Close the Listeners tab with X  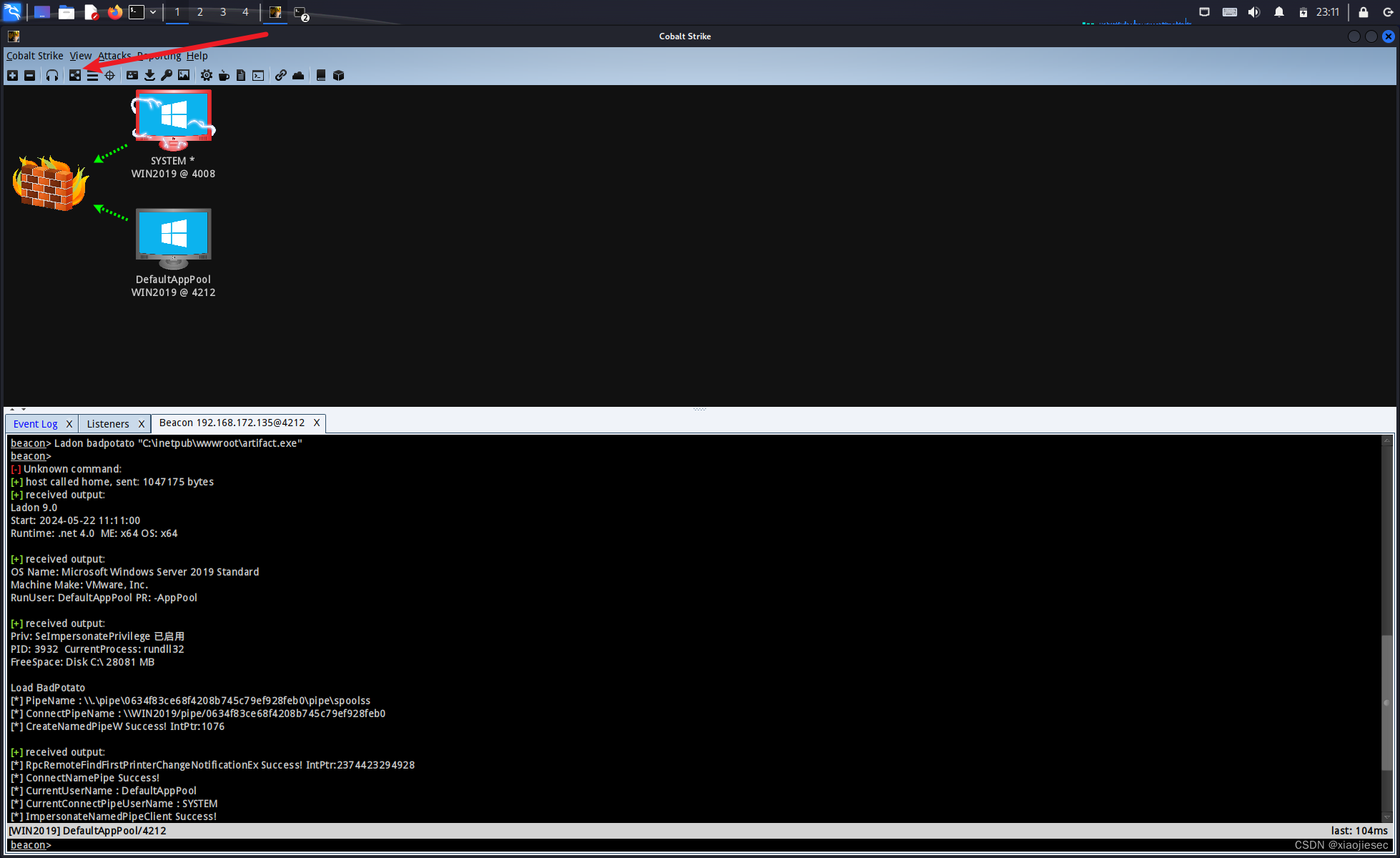click(x=142, y=424)
